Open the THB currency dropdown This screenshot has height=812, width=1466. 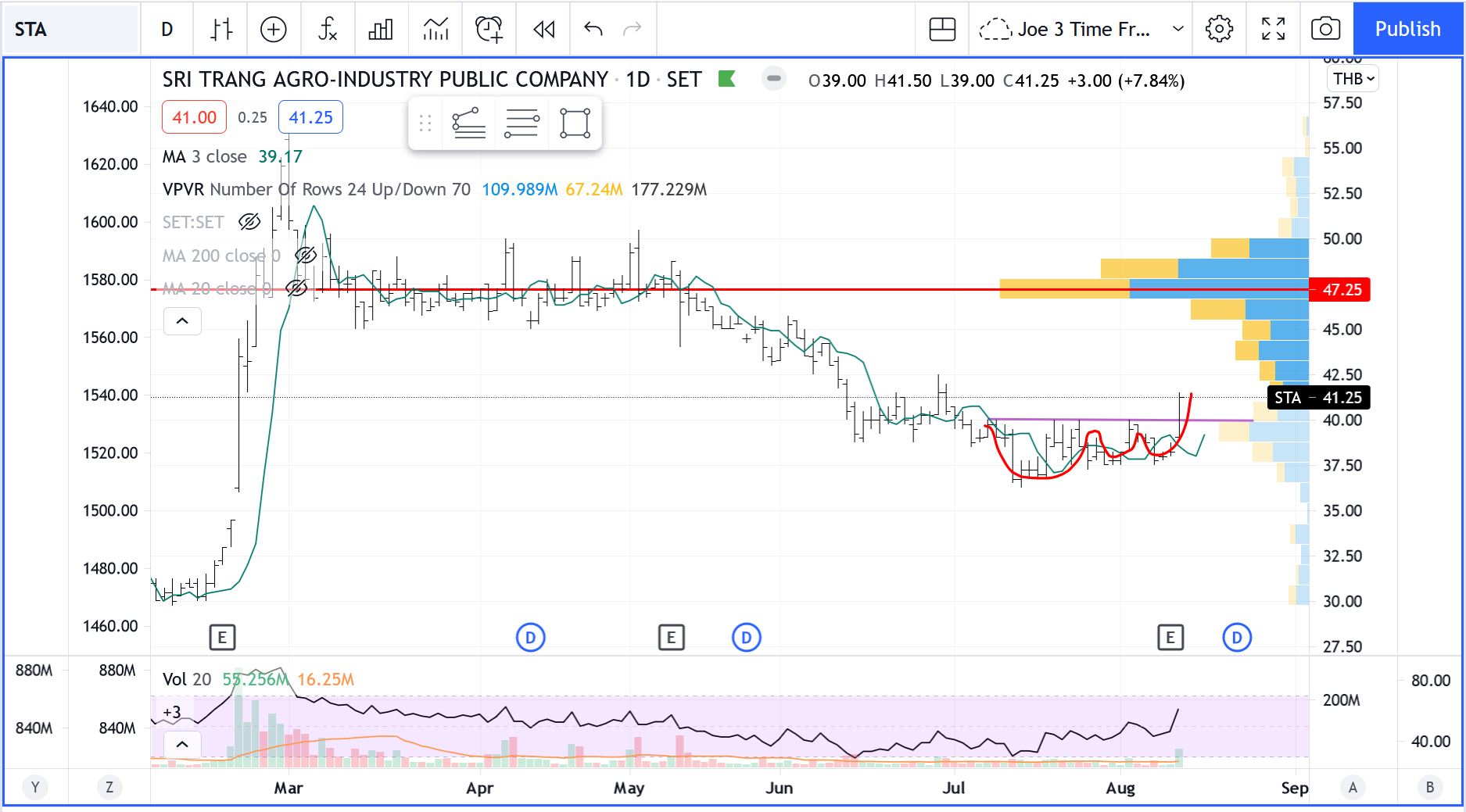[x=1353, y=79]
